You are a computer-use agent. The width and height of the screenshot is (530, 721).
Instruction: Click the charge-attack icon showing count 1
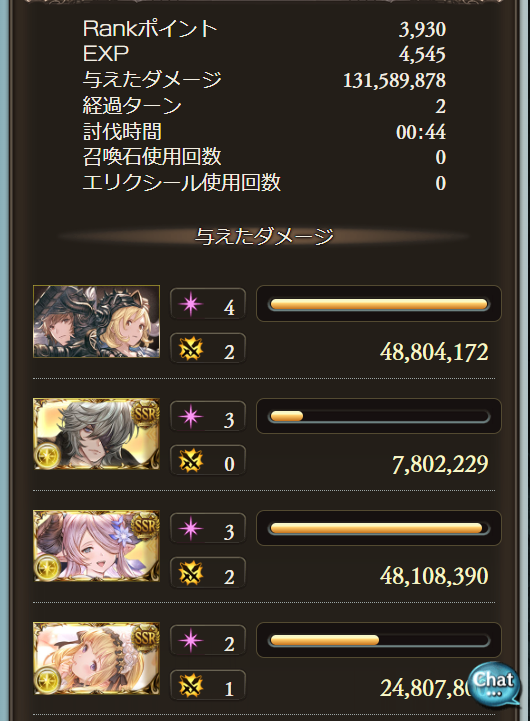tap(191, 686)
